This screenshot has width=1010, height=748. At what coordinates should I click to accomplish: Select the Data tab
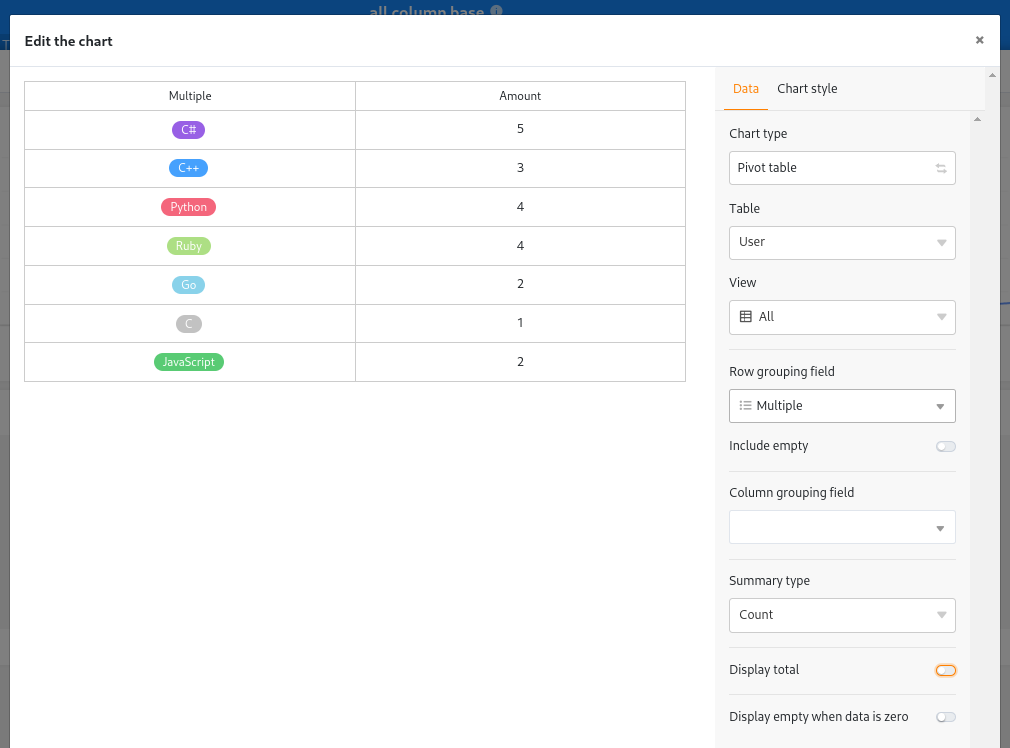[746, 89]
